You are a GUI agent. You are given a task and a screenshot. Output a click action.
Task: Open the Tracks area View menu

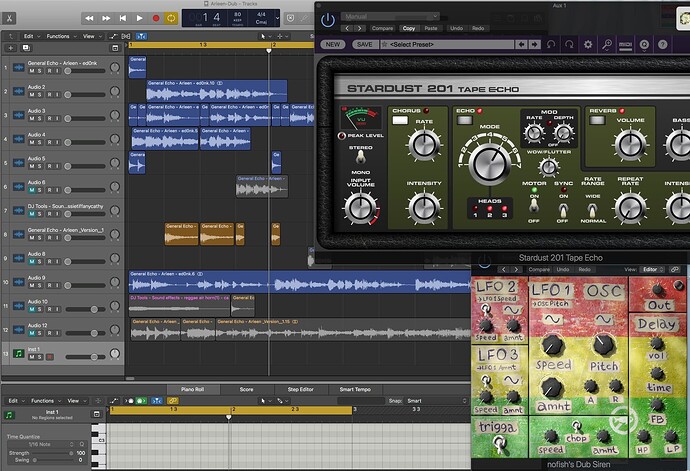92,36
